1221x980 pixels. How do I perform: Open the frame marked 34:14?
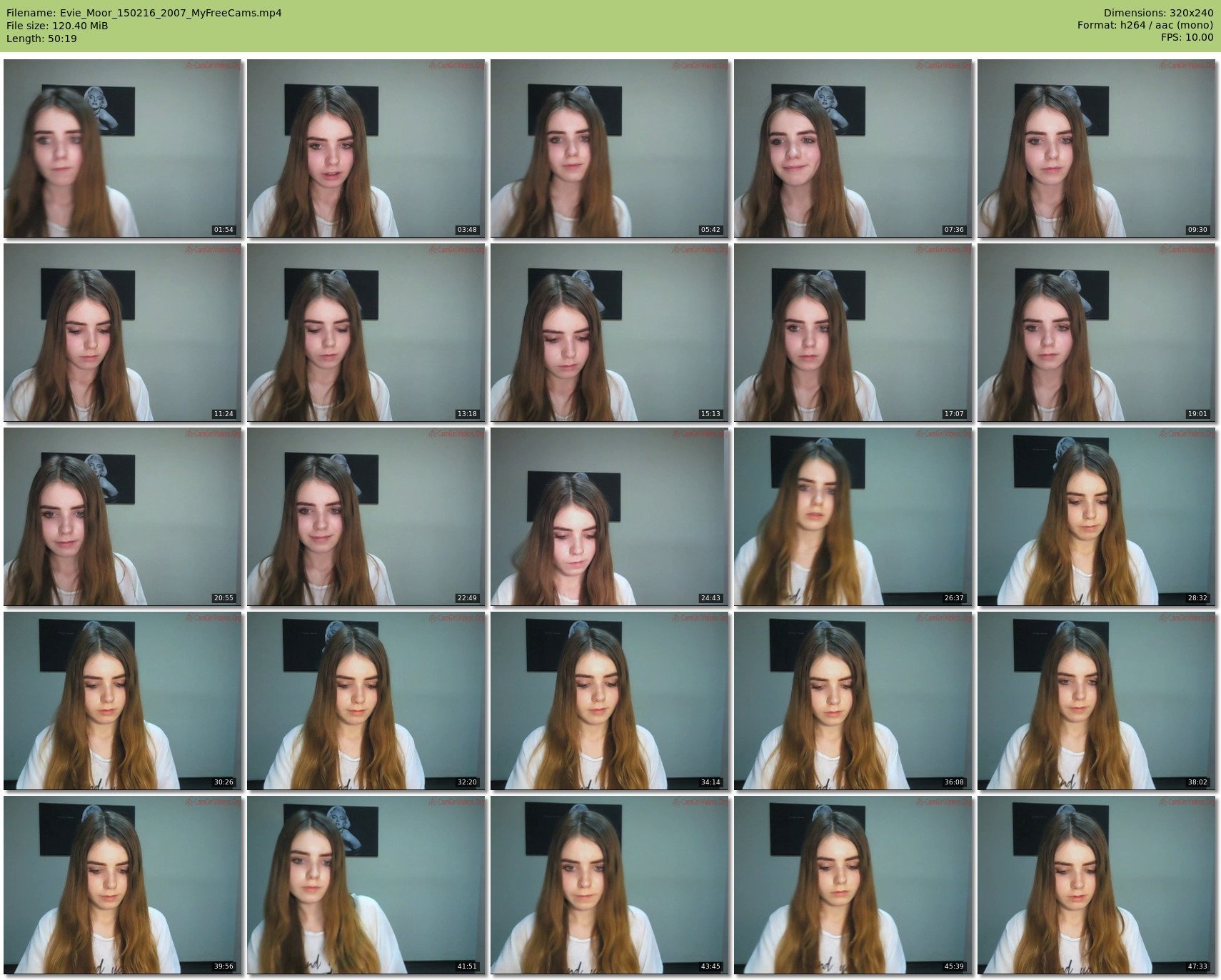[x=610, y=701]
